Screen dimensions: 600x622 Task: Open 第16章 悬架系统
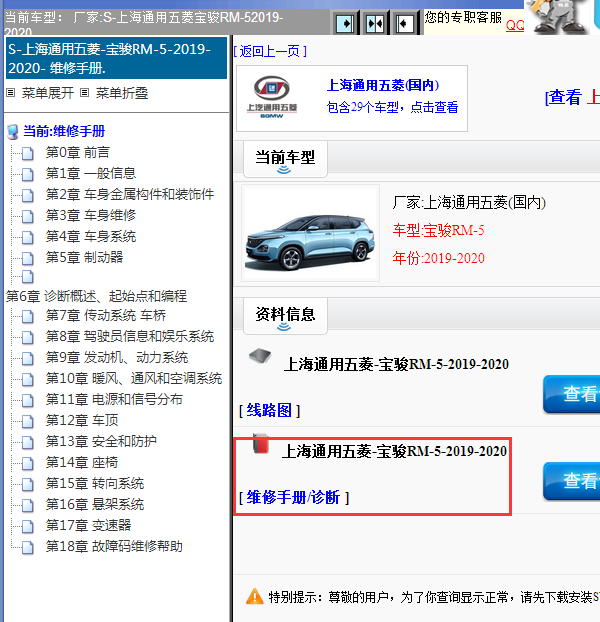tap(95, 505)
